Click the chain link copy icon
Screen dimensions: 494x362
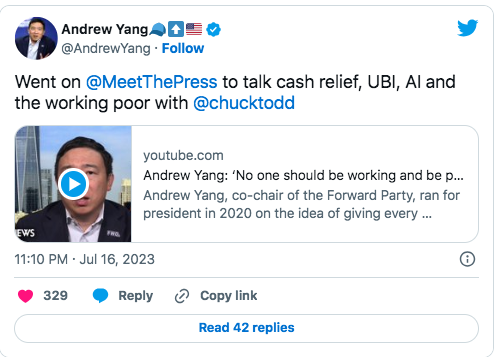[x=182, y=296]
